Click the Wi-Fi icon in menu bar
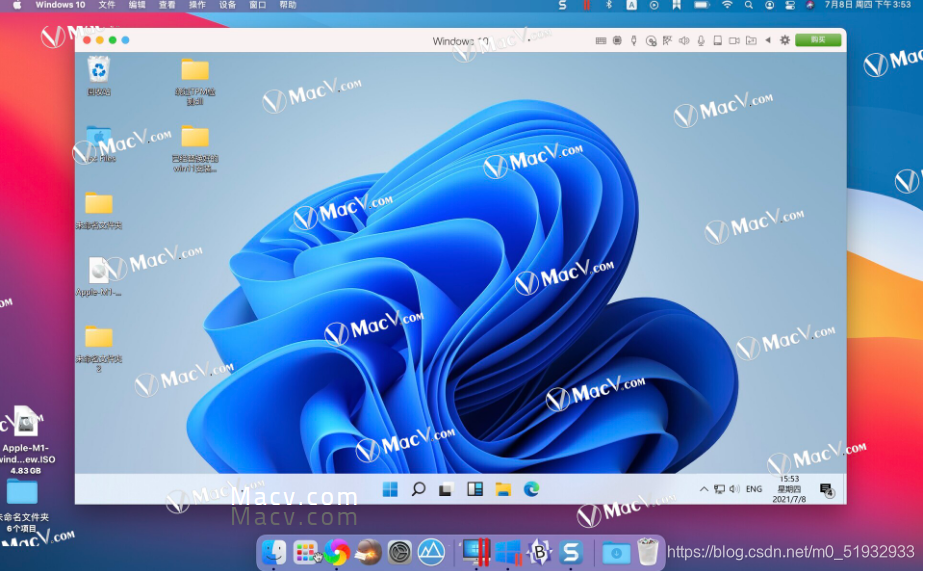This screenshot has height=571, width=925. pos(727,5)
